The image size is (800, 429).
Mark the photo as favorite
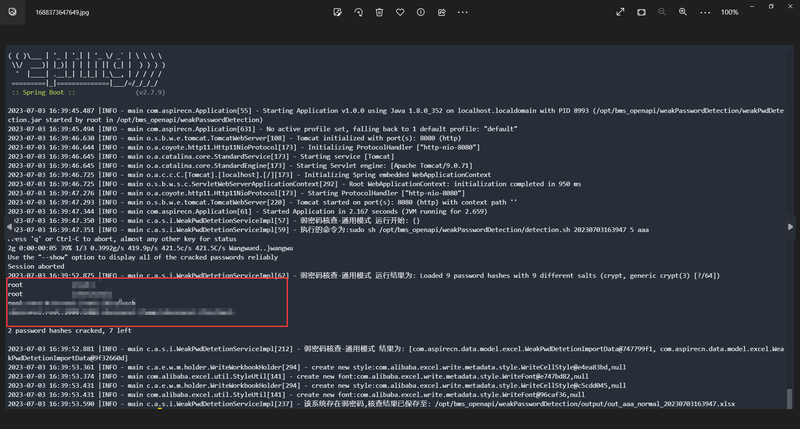(400, 12)
